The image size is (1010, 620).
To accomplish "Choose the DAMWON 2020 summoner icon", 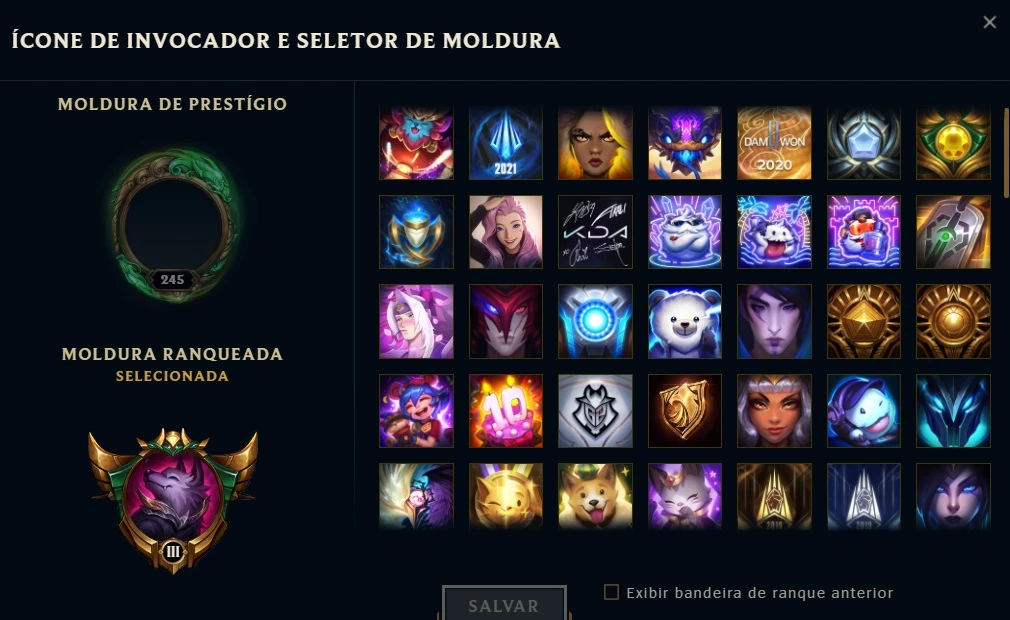I will 774,143.
